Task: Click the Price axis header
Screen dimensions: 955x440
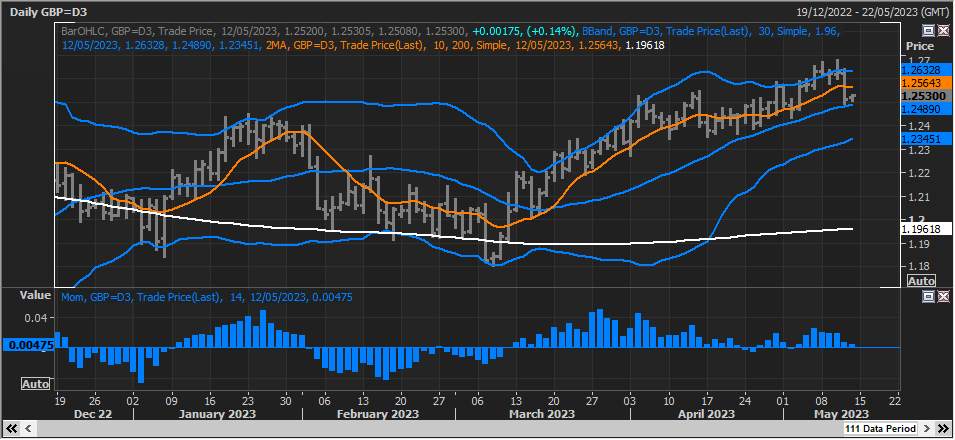Action: pos(920,46)
